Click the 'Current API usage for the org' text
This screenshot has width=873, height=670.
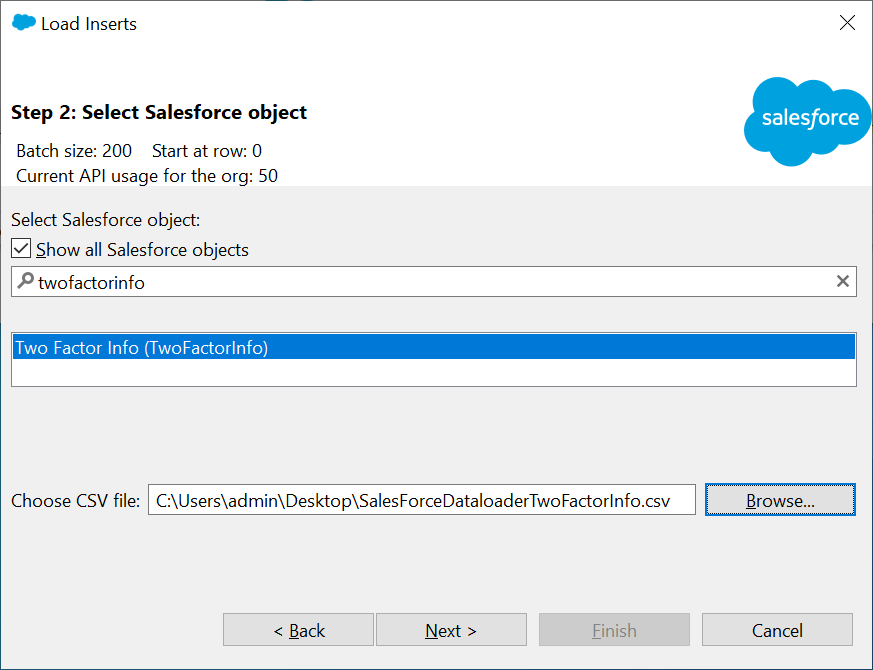click(x=147, y=176)
